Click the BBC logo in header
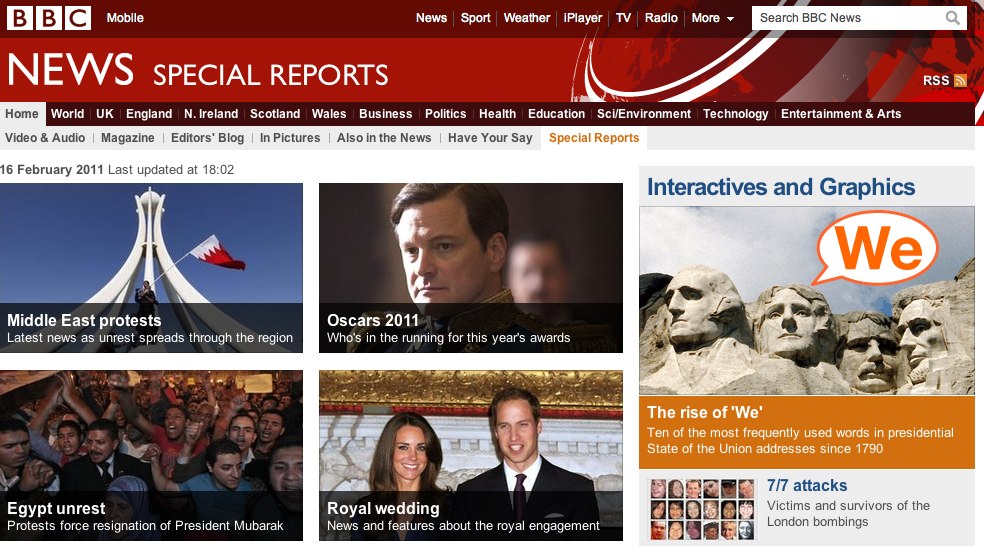The width and height of the screenshot is (984, 546). [49, 18]
